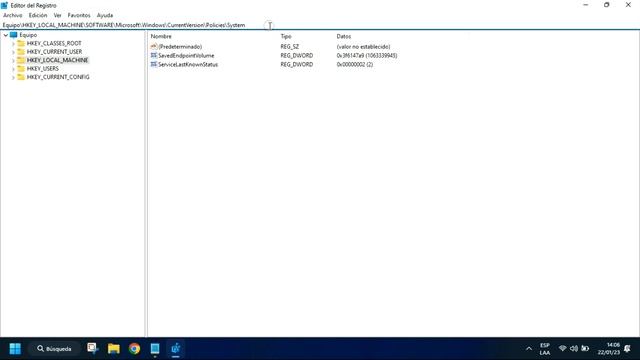Expand HKEY_CURRENT_CONFIG tree node
Image resolution: width=640 pixels, height=360 pixels.
13,77
